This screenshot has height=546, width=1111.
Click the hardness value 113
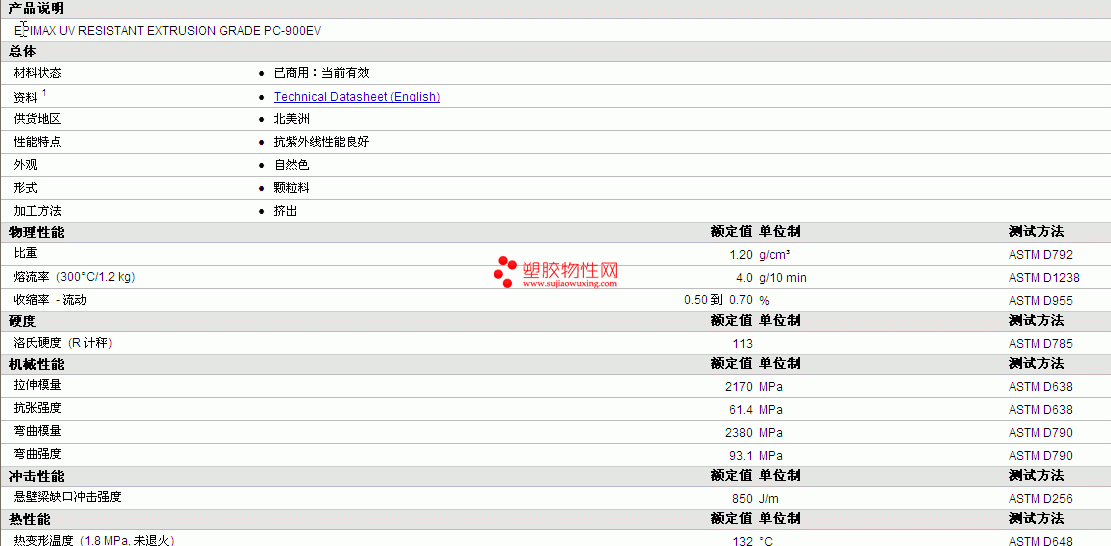pos(743,344)
